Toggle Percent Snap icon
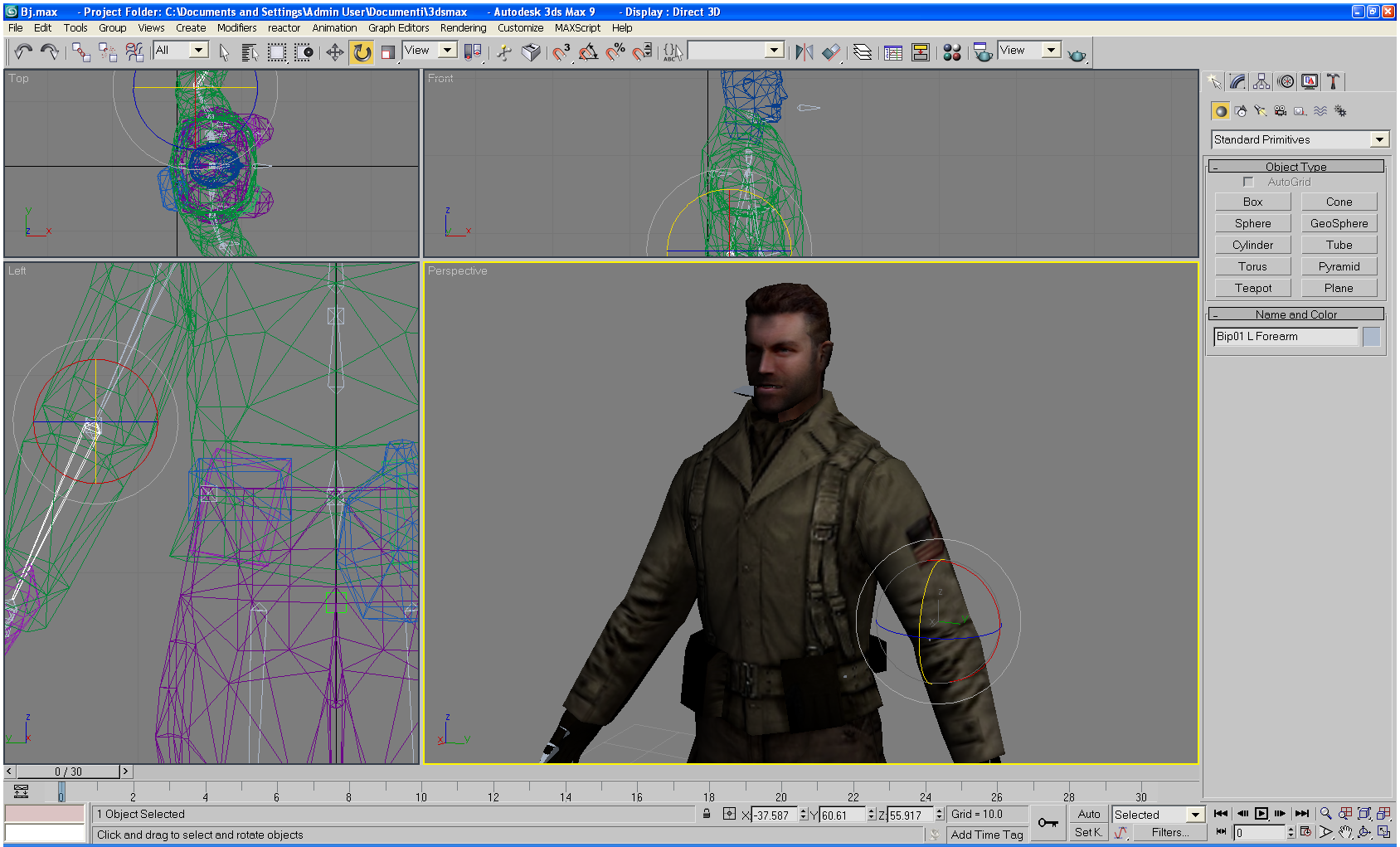Image resolution: width=1400 pixels, height=847 pixels. click(x=615, y=51)
